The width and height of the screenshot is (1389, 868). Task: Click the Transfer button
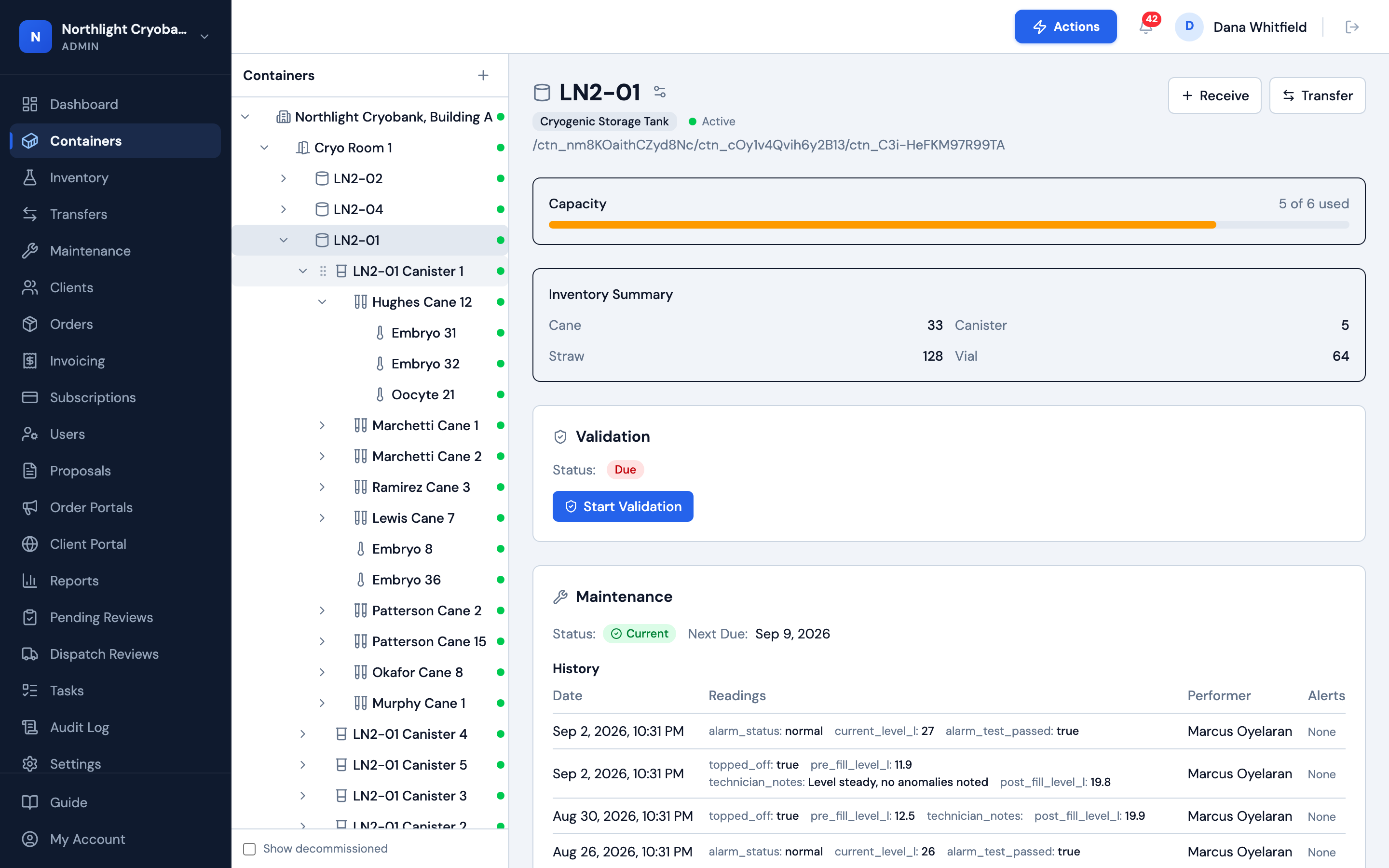pyautogui.click(x=1317, y=95)
